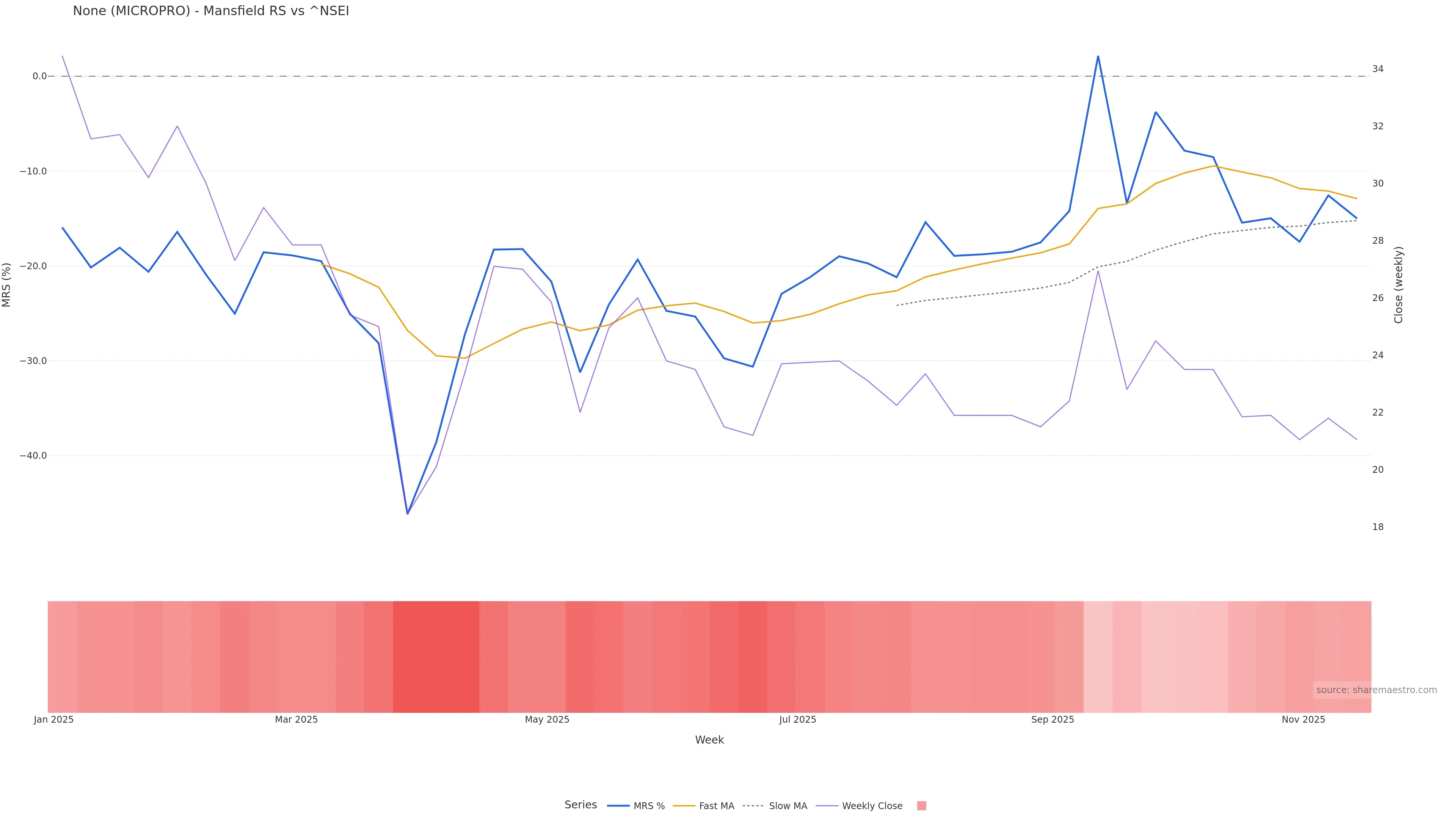
Task: Click the darkest red heatmap band
Action: coord(436,656)
